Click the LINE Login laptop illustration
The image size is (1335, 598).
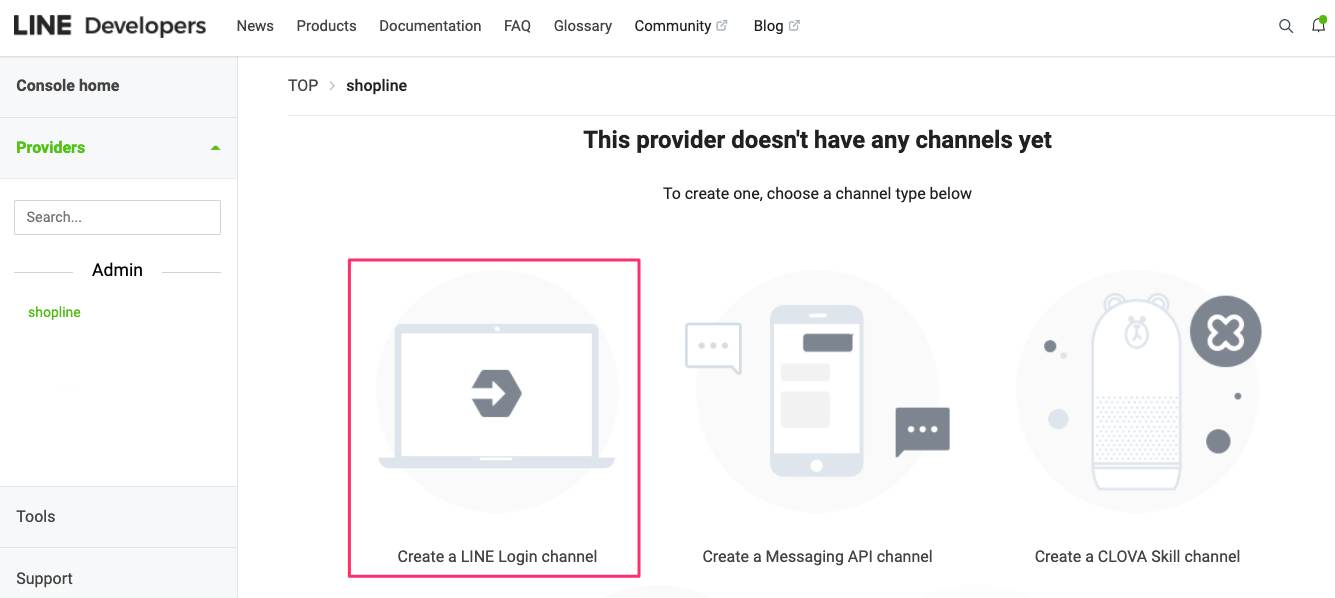[497, 393]
